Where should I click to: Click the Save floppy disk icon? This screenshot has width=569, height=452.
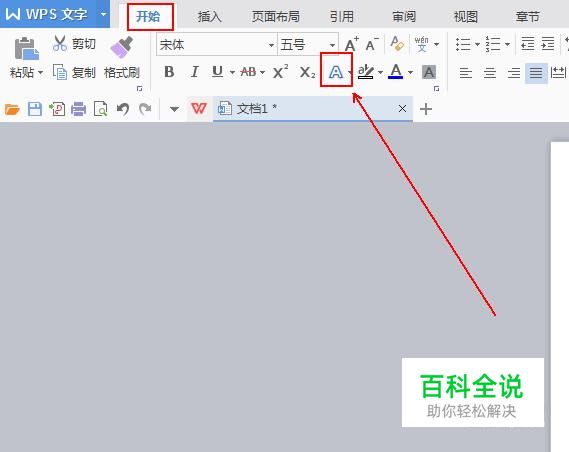35,109
